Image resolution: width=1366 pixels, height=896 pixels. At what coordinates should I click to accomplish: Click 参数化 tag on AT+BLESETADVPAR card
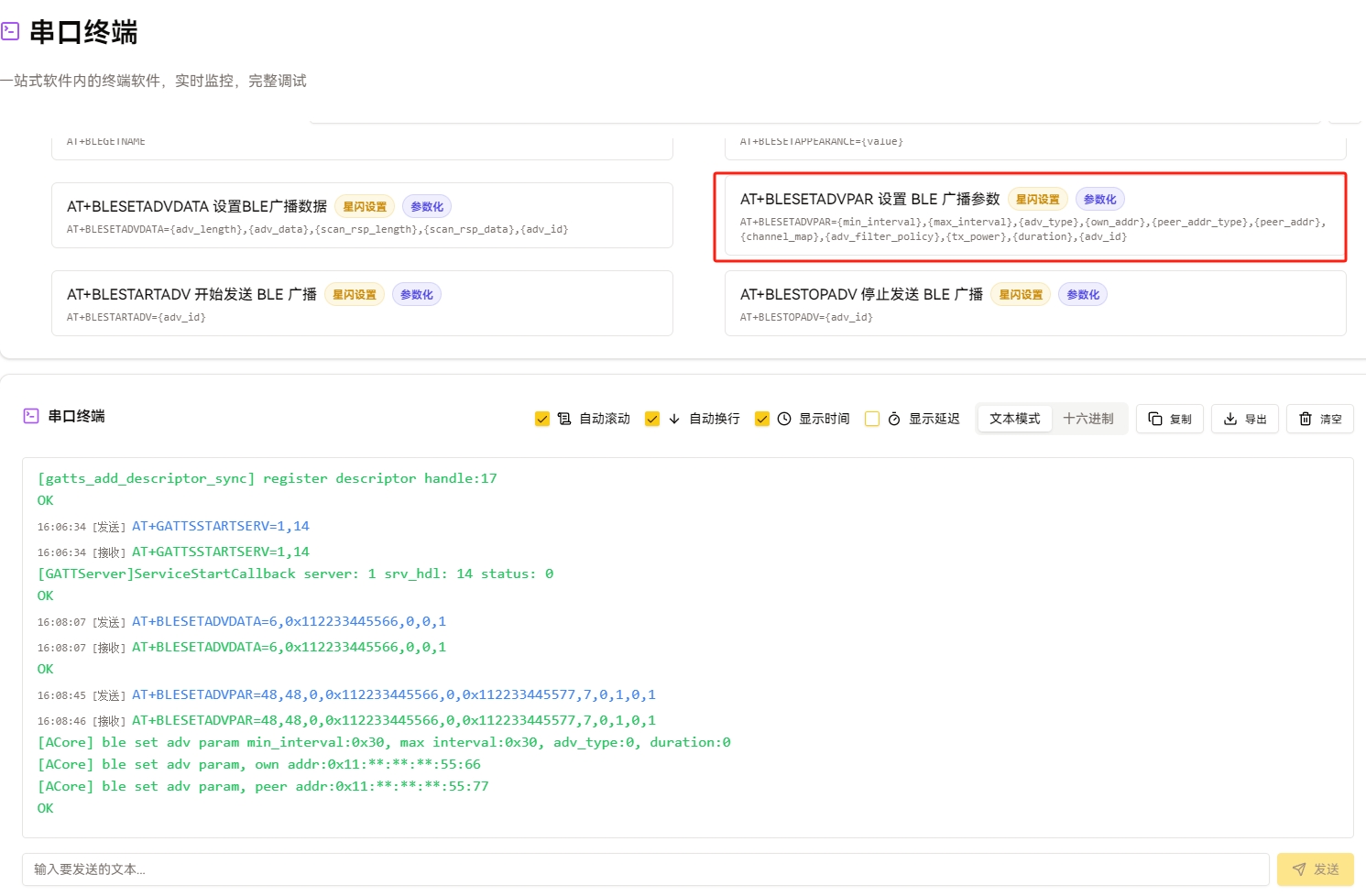tap(1100, 200)
